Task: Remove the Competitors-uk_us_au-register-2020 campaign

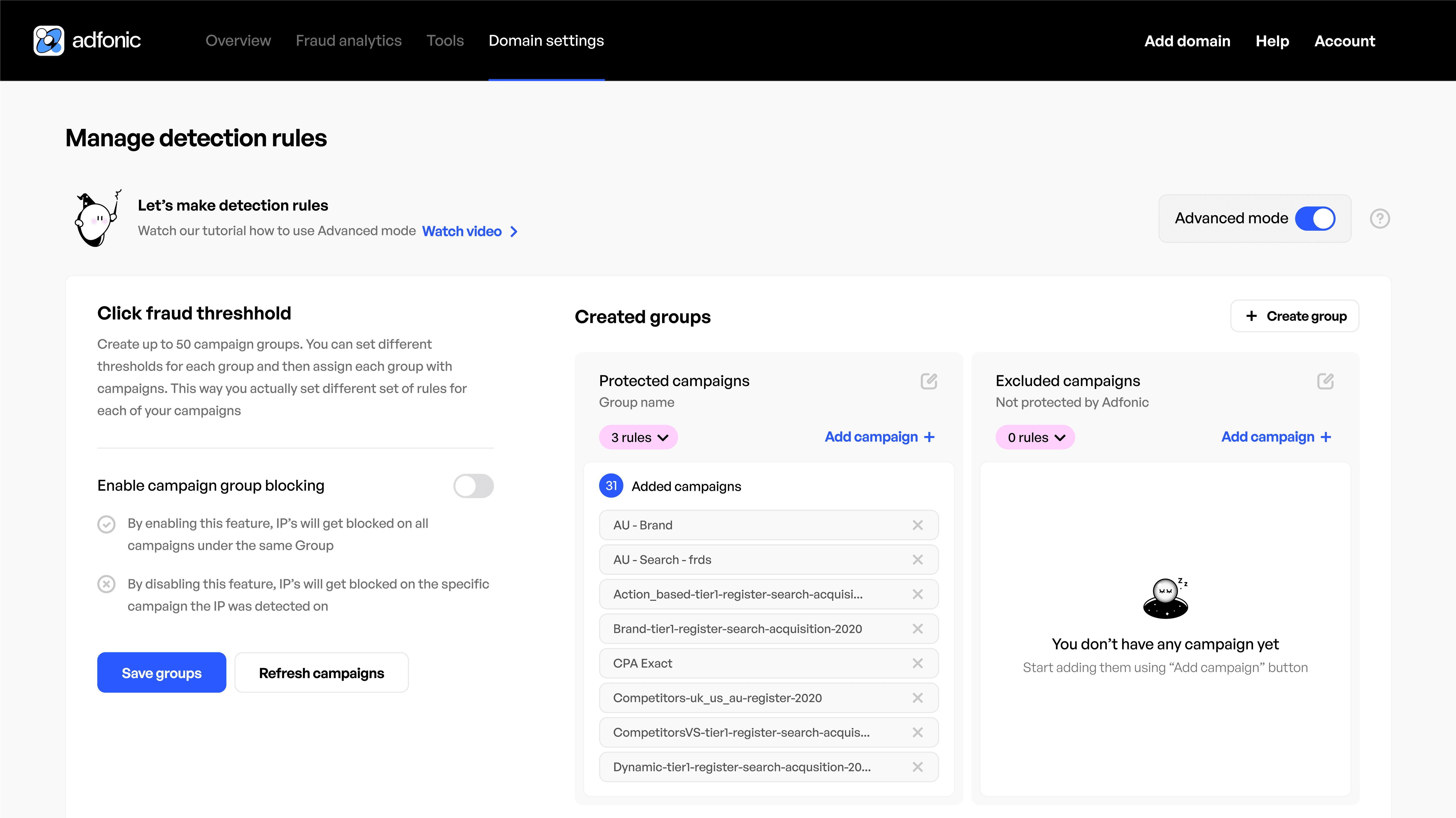Action: pos(917,698)
